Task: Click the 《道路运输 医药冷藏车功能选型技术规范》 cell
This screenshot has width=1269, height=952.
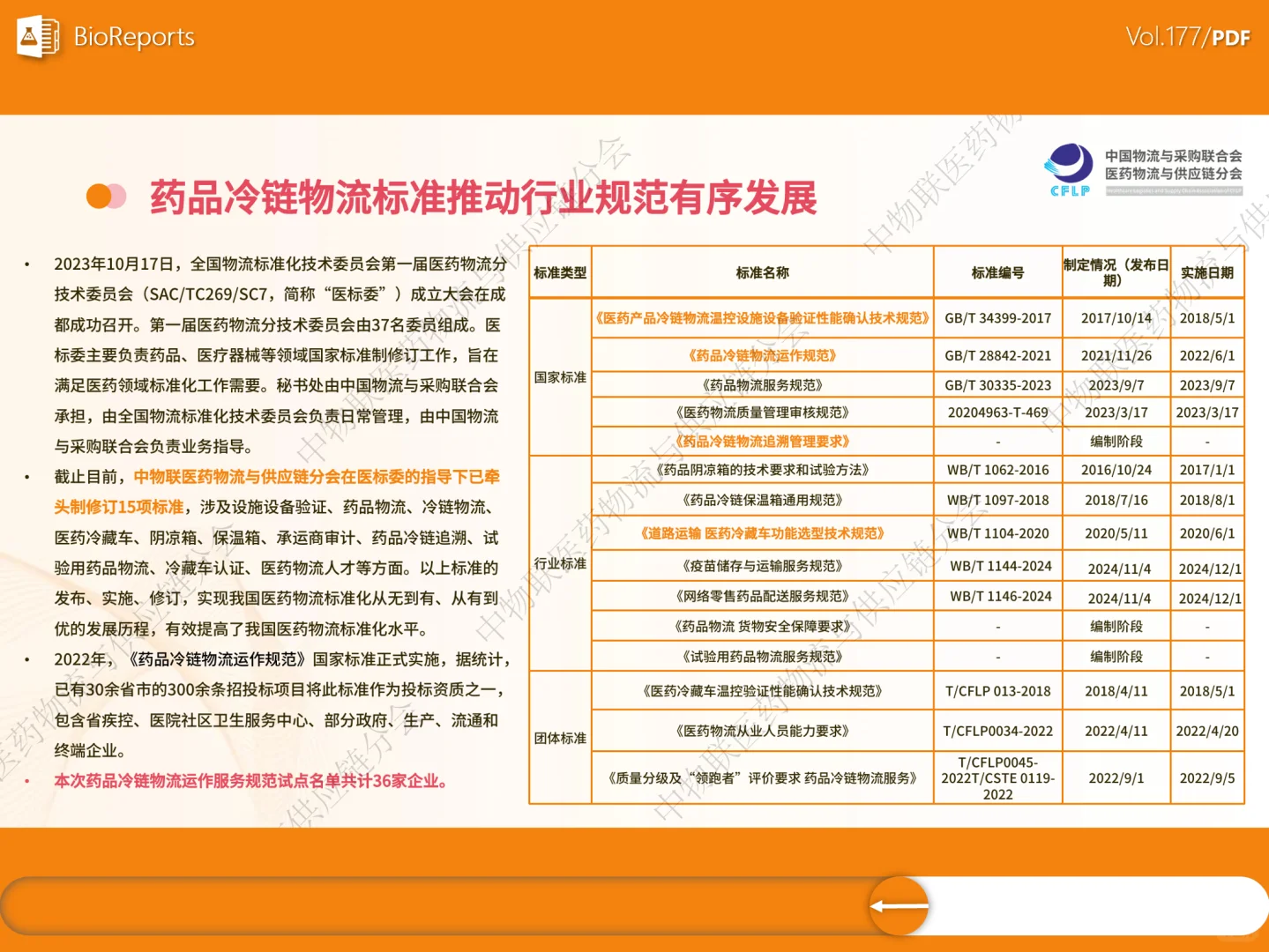Action: click(763, 533)
